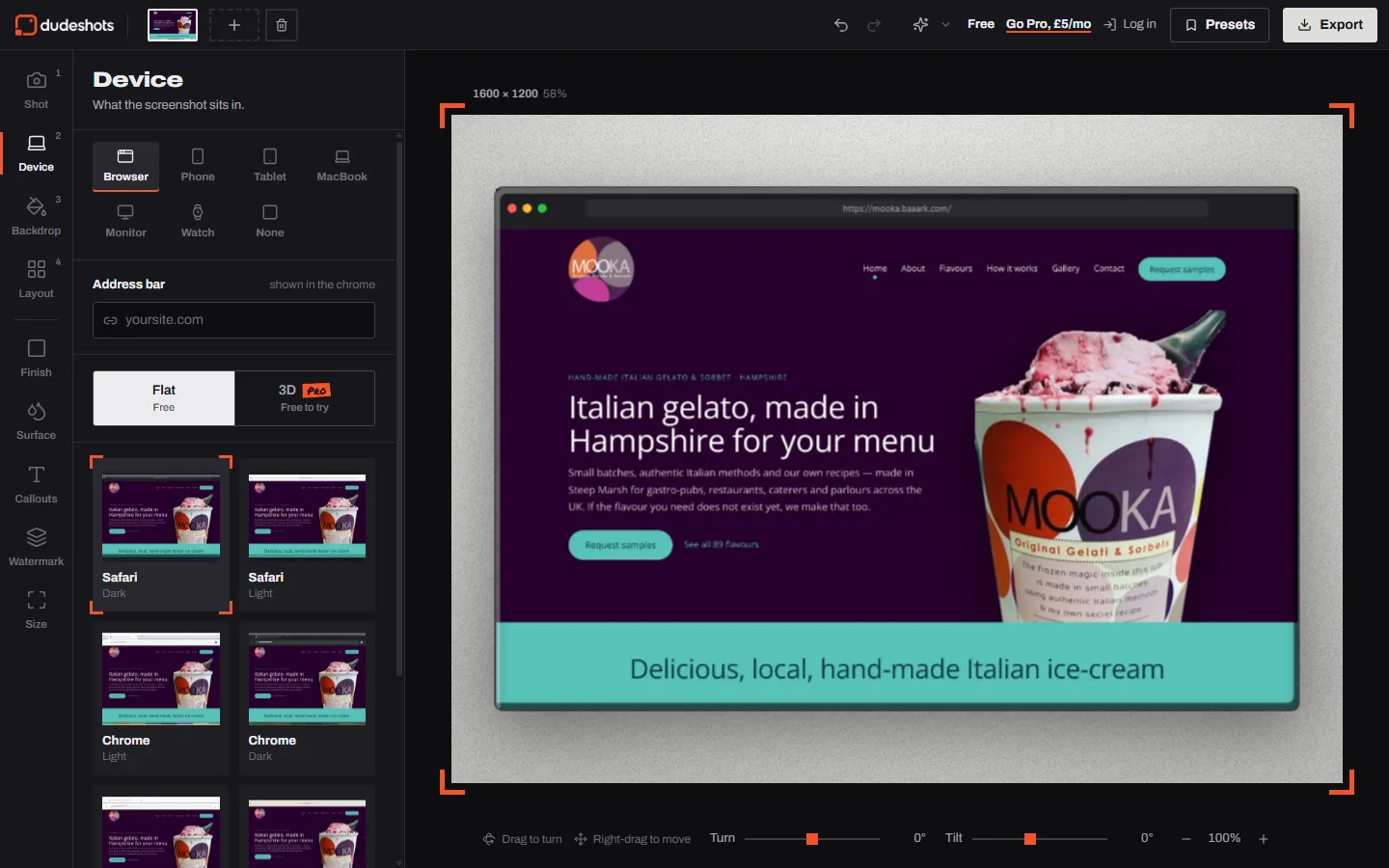Click Log in

click(1130, 24)
